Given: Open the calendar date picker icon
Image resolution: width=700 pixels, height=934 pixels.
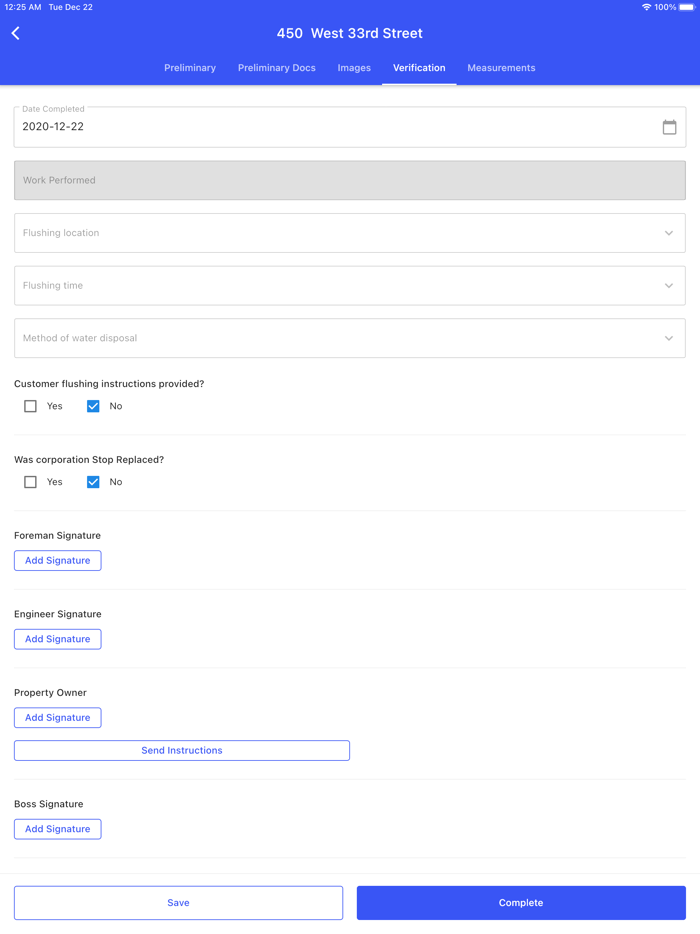Looking at the screenshot, I should point(669,127).
